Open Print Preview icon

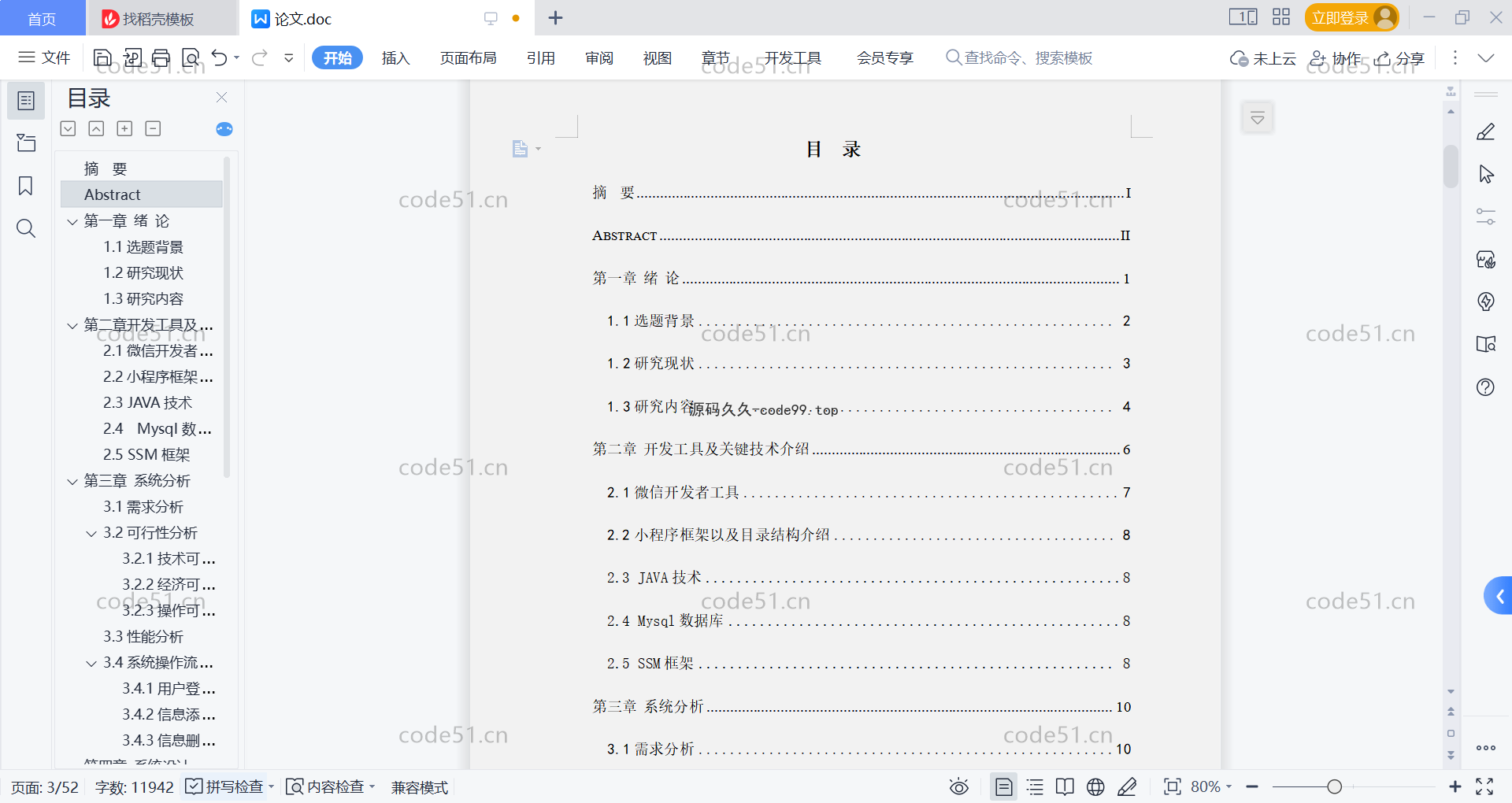pyautogui.click(x=191, y=57)
